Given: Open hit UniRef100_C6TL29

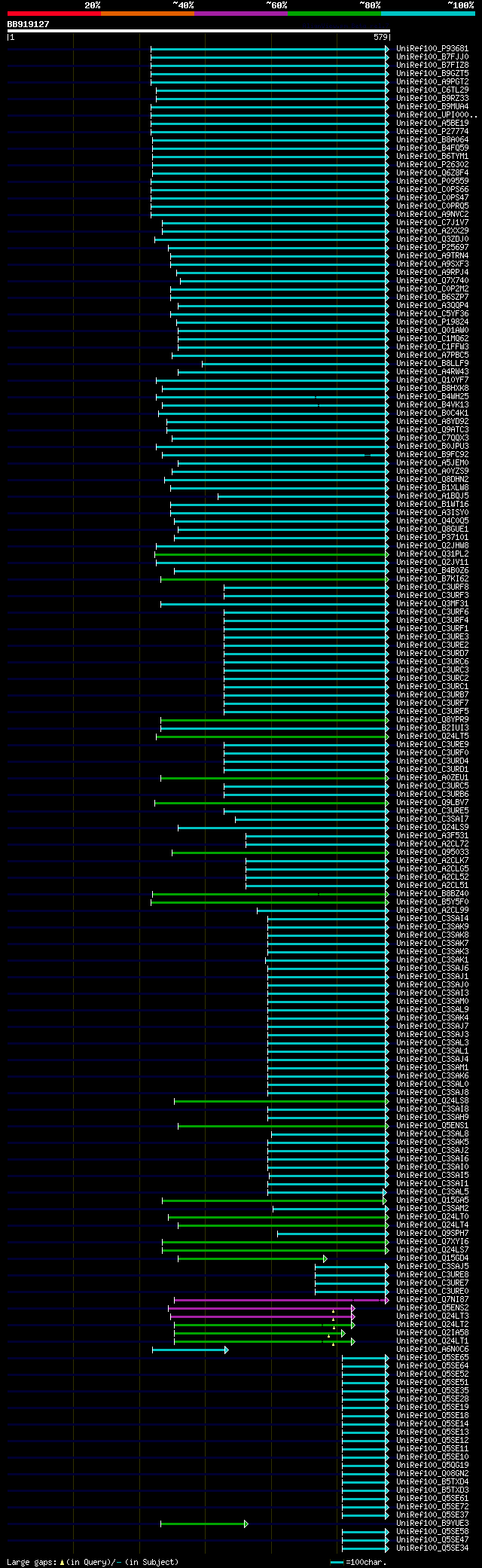Looking at the screenshot, I should (432, 90).
